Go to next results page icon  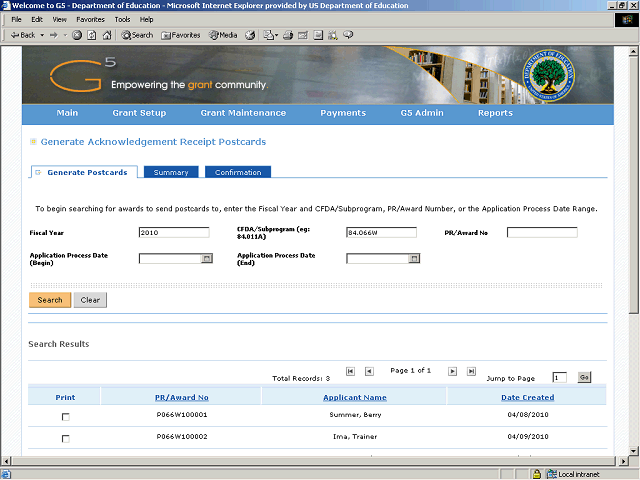click(x=452, y=371)
